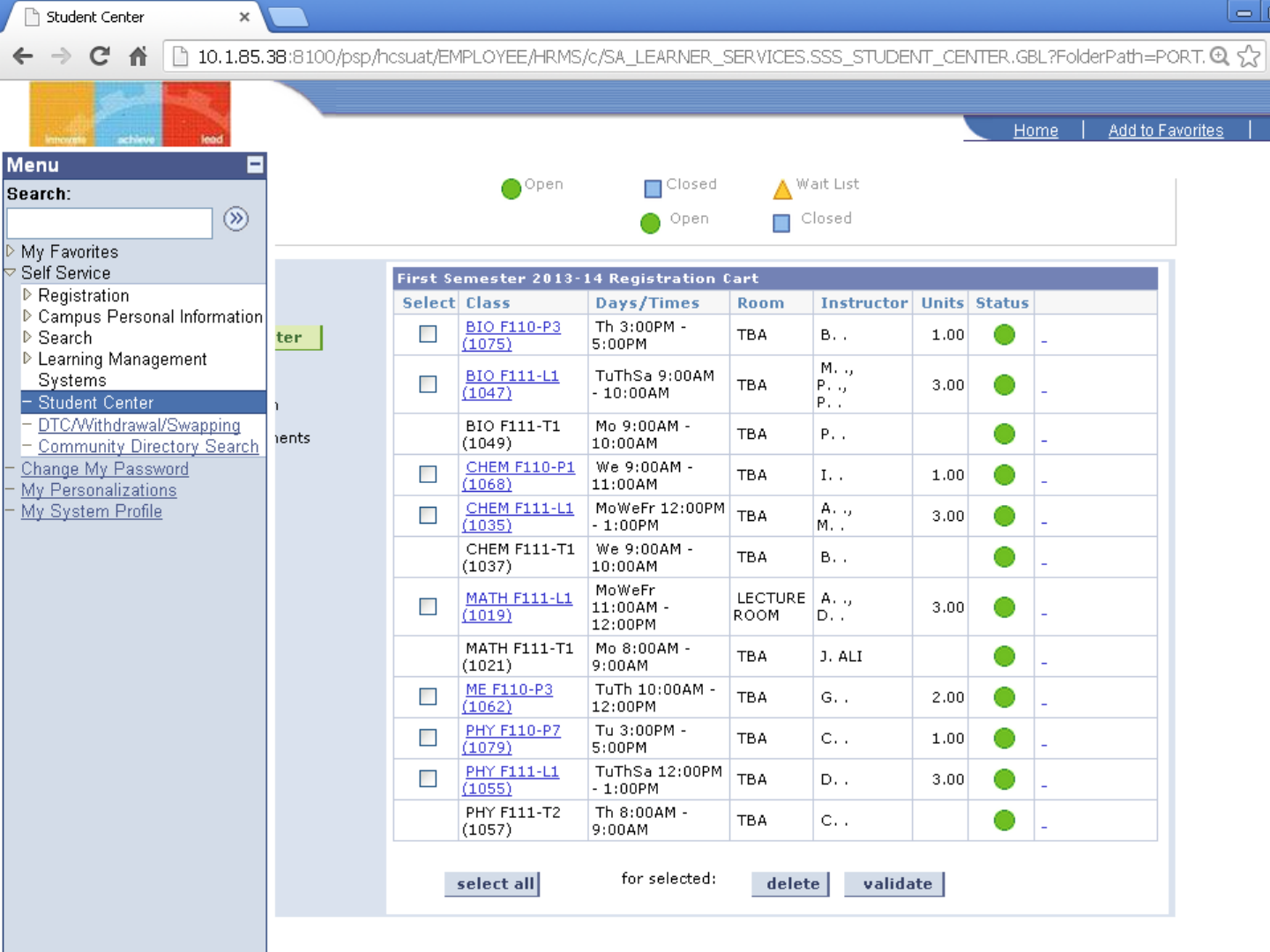The height and width of the screenshot is (952, 1270).
Task: Reload the page with refresh icon
Action: pos(100,56)
